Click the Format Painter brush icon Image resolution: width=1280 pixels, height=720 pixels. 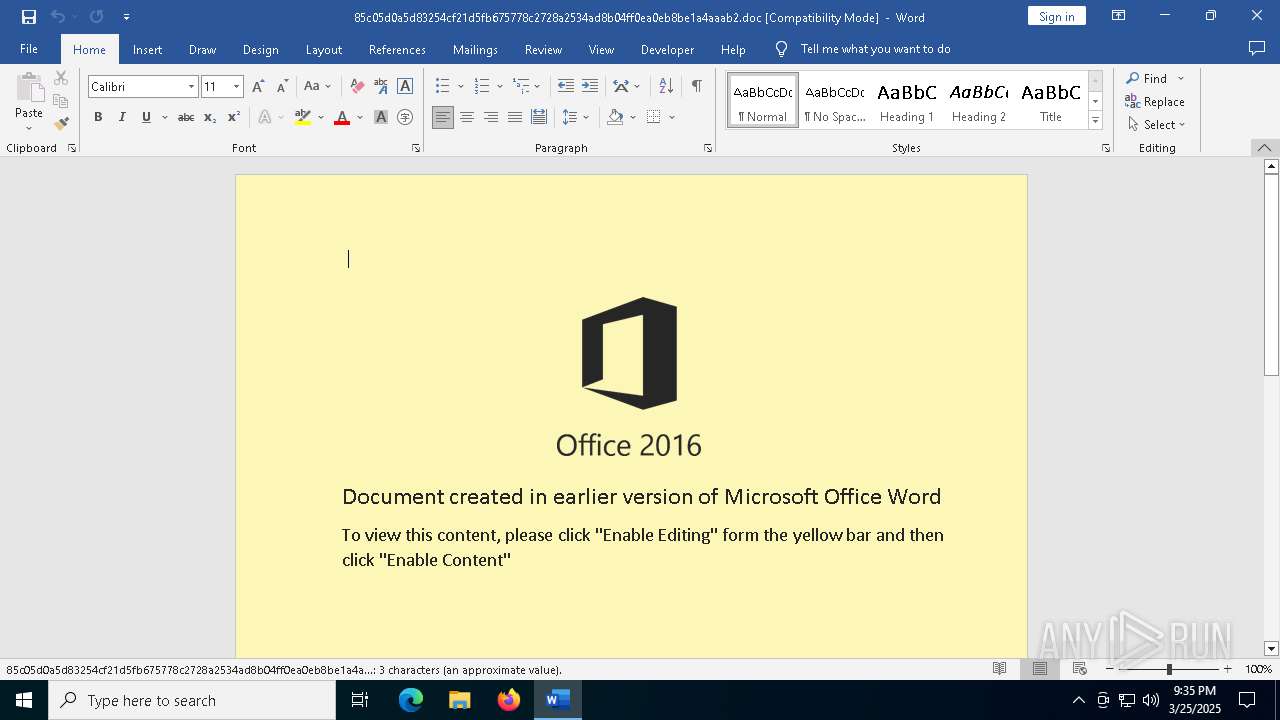coord(61,124)
